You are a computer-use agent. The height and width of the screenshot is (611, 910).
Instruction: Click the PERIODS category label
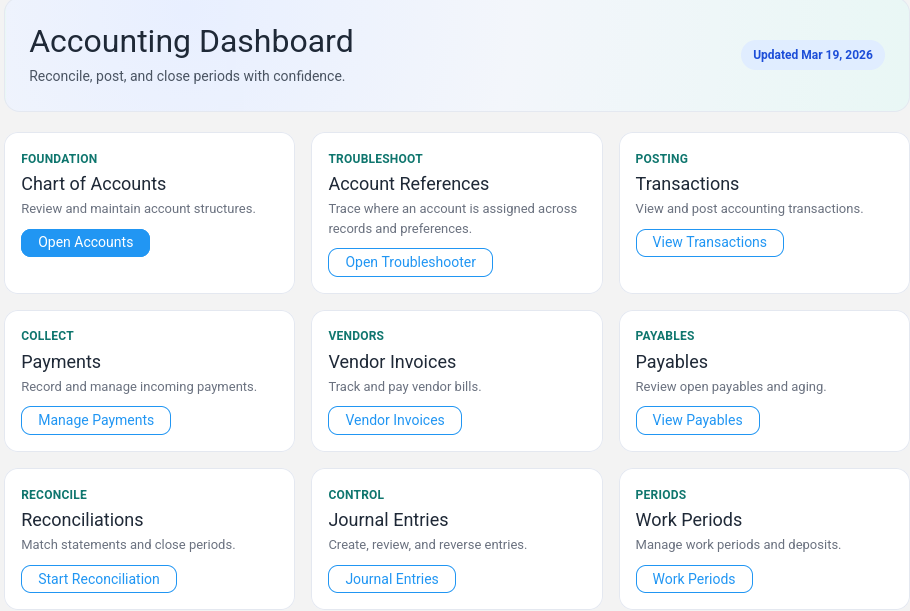click(660, 495)
